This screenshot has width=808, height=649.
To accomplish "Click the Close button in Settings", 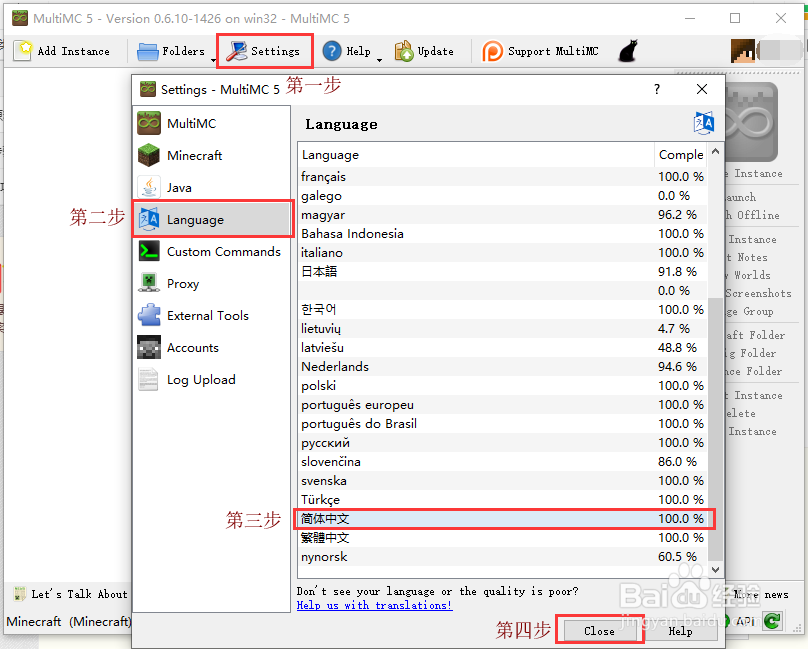I will click(x=599, y=631).
